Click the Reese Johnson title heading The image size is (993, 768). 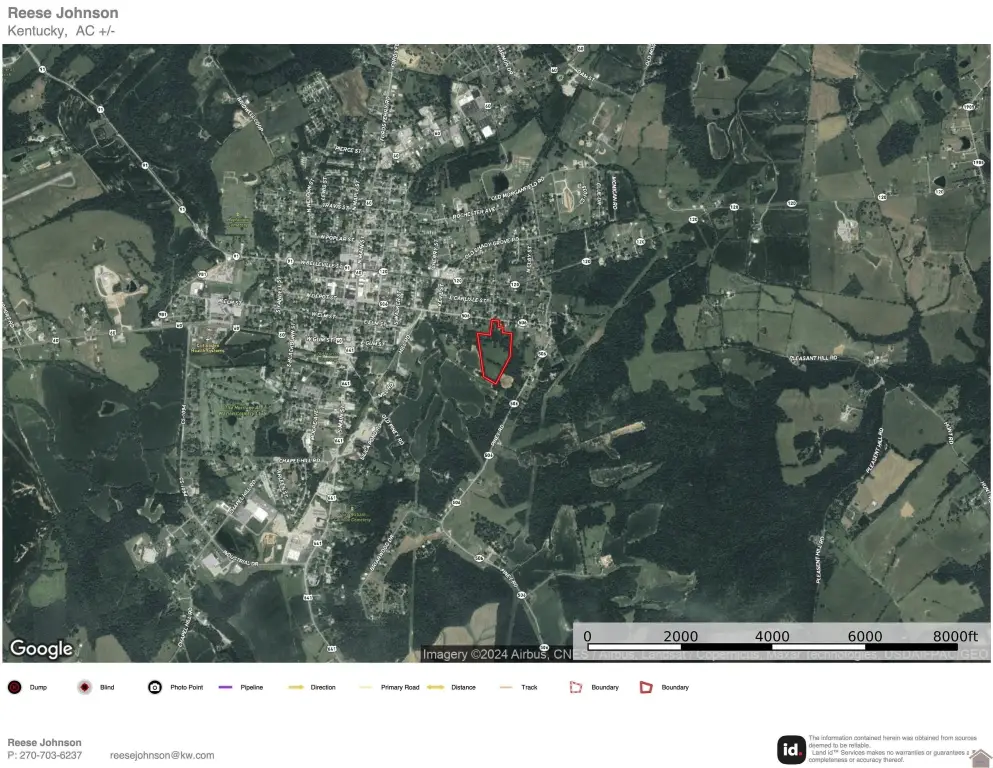[x=63, y=13]
